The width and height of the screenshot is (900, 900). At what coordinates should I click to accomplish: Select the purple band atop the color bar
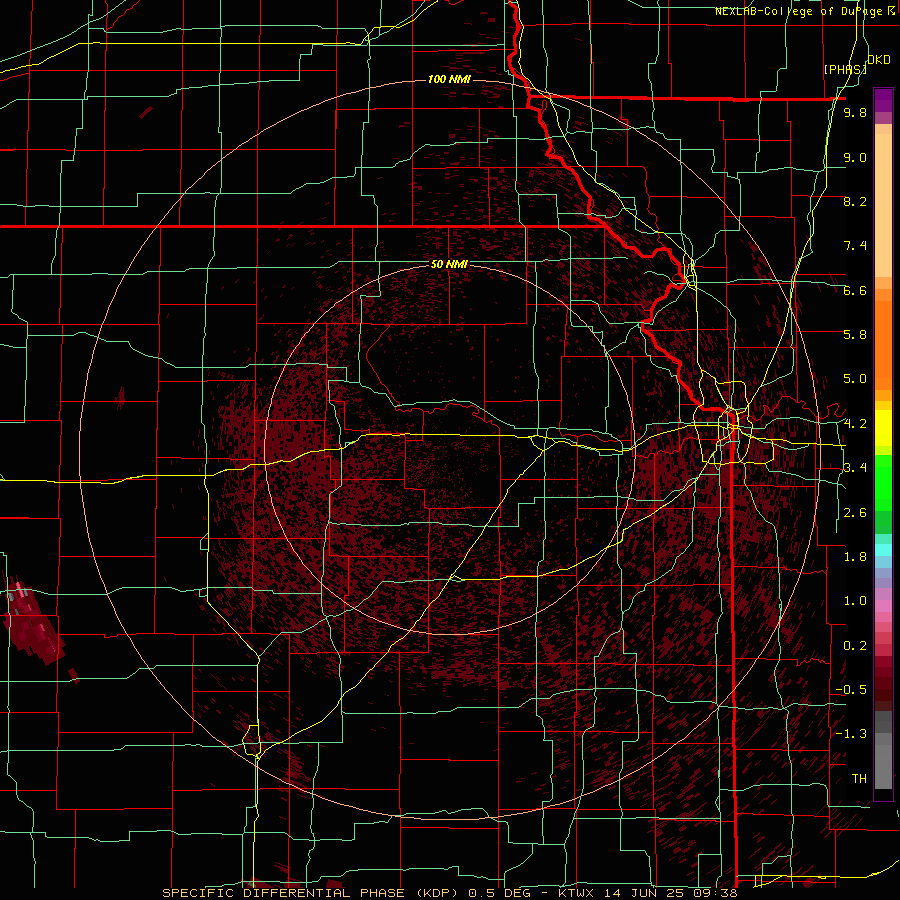coord(883,100)
